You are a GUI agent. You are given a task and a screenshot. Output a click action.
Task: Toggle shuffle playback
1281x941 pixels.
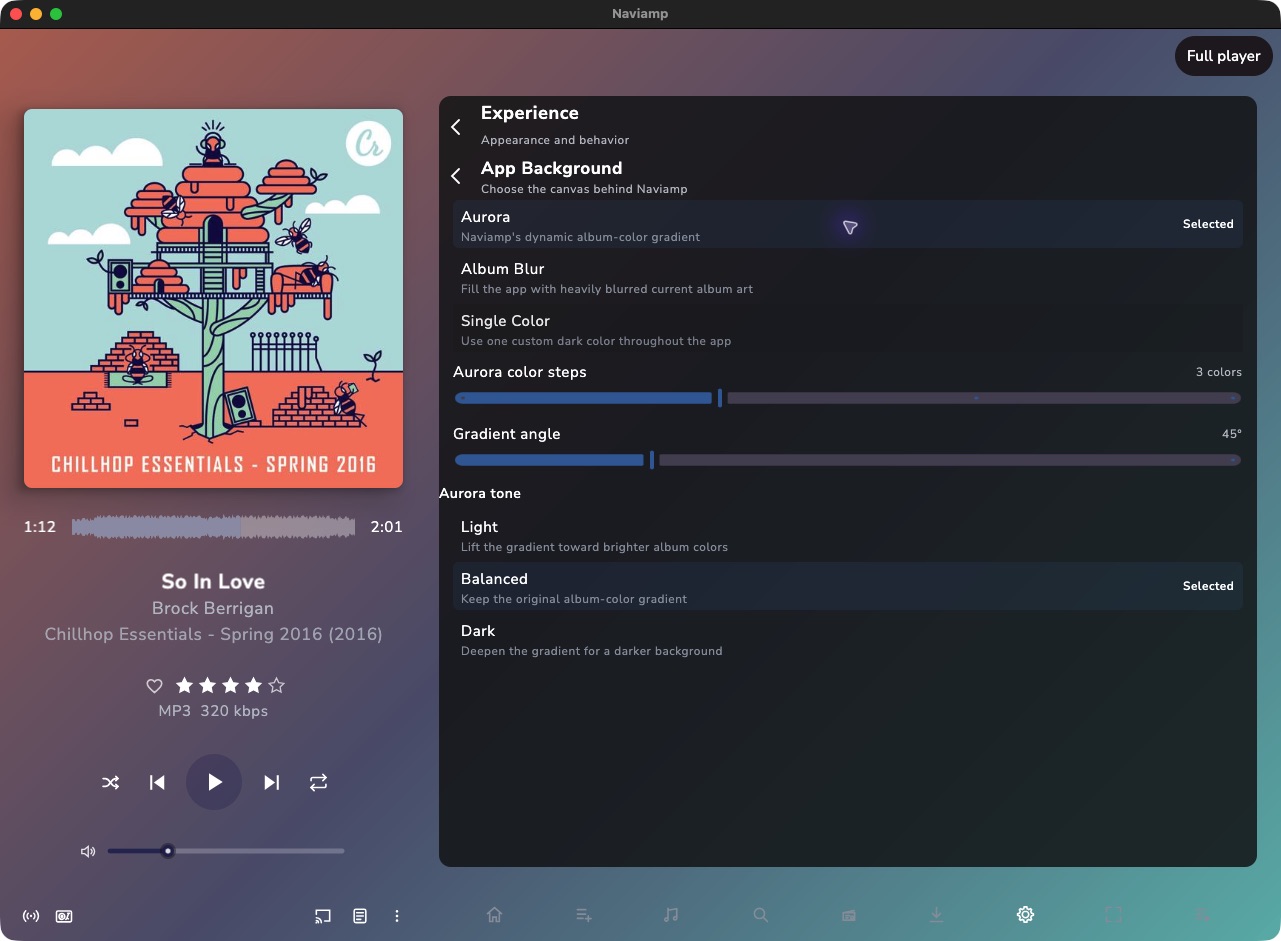pos(111,782)
